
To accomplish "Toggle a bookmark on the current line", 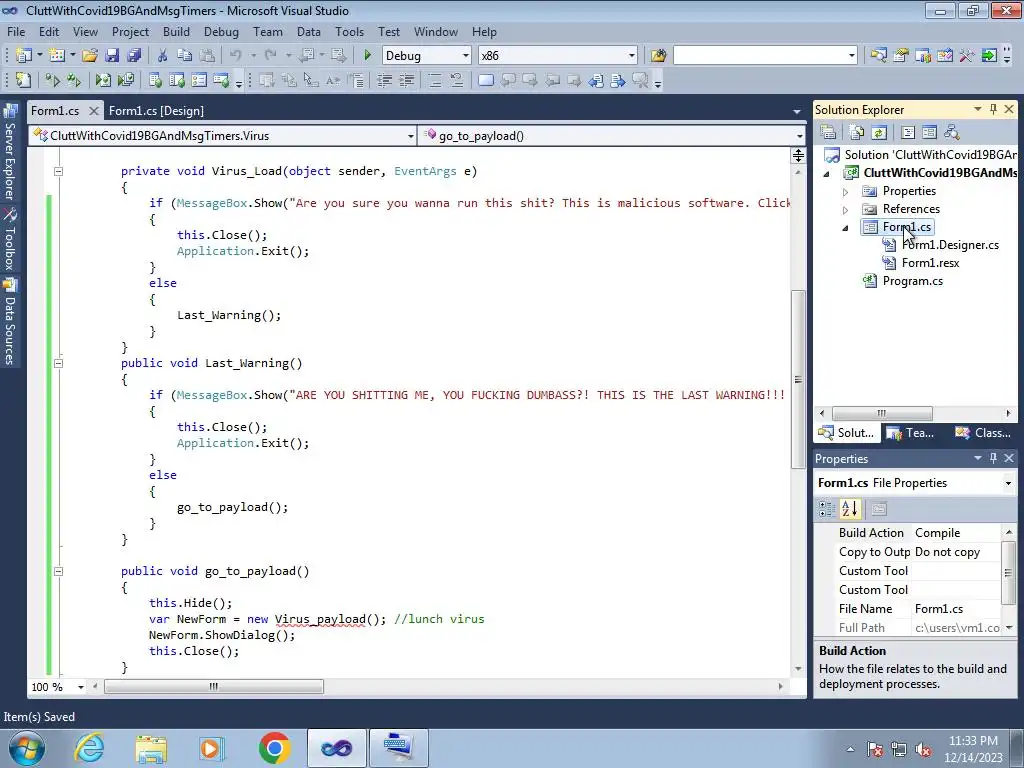I will (x=485, y=80).
